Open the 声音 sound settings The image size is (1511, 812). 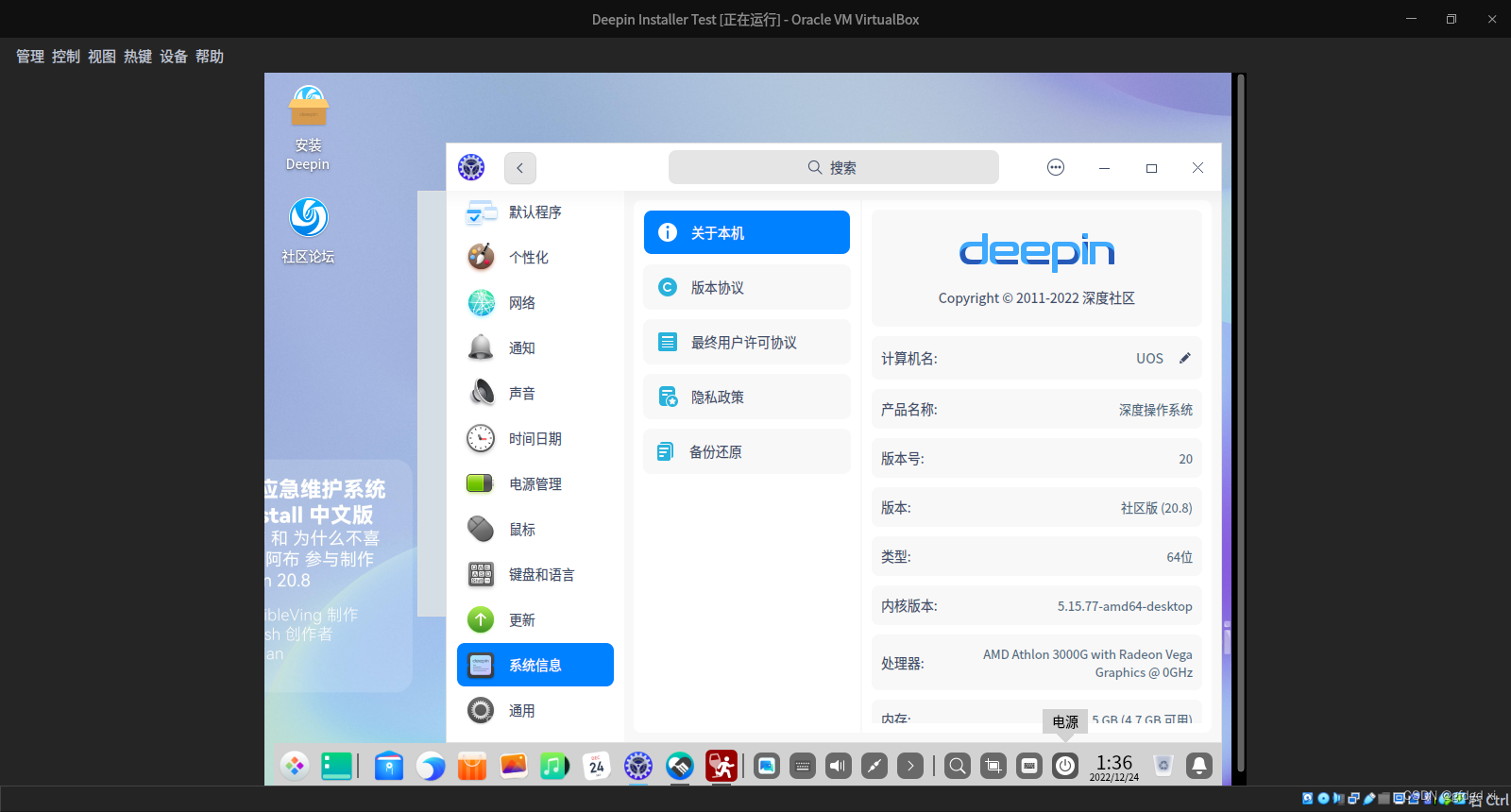pos(535,394)
